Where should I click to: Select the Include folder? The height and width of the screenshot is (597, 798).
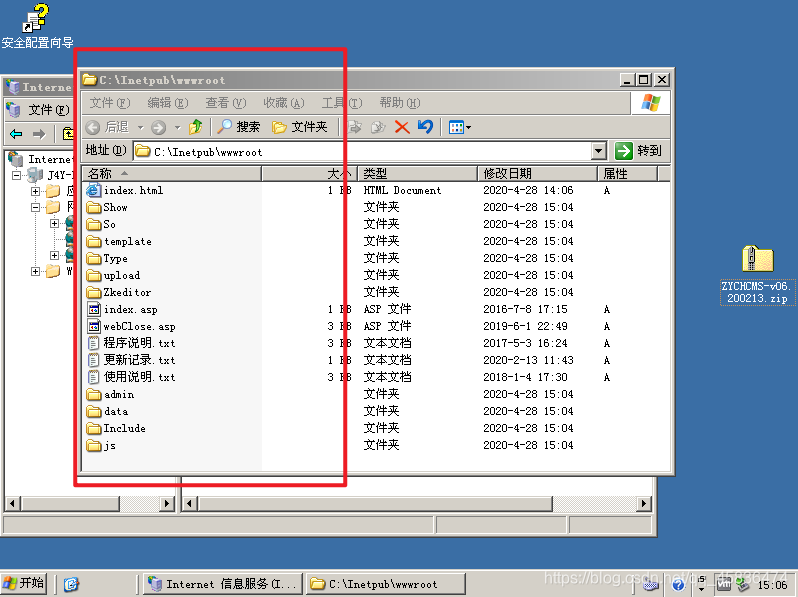(x=116, y=429)
